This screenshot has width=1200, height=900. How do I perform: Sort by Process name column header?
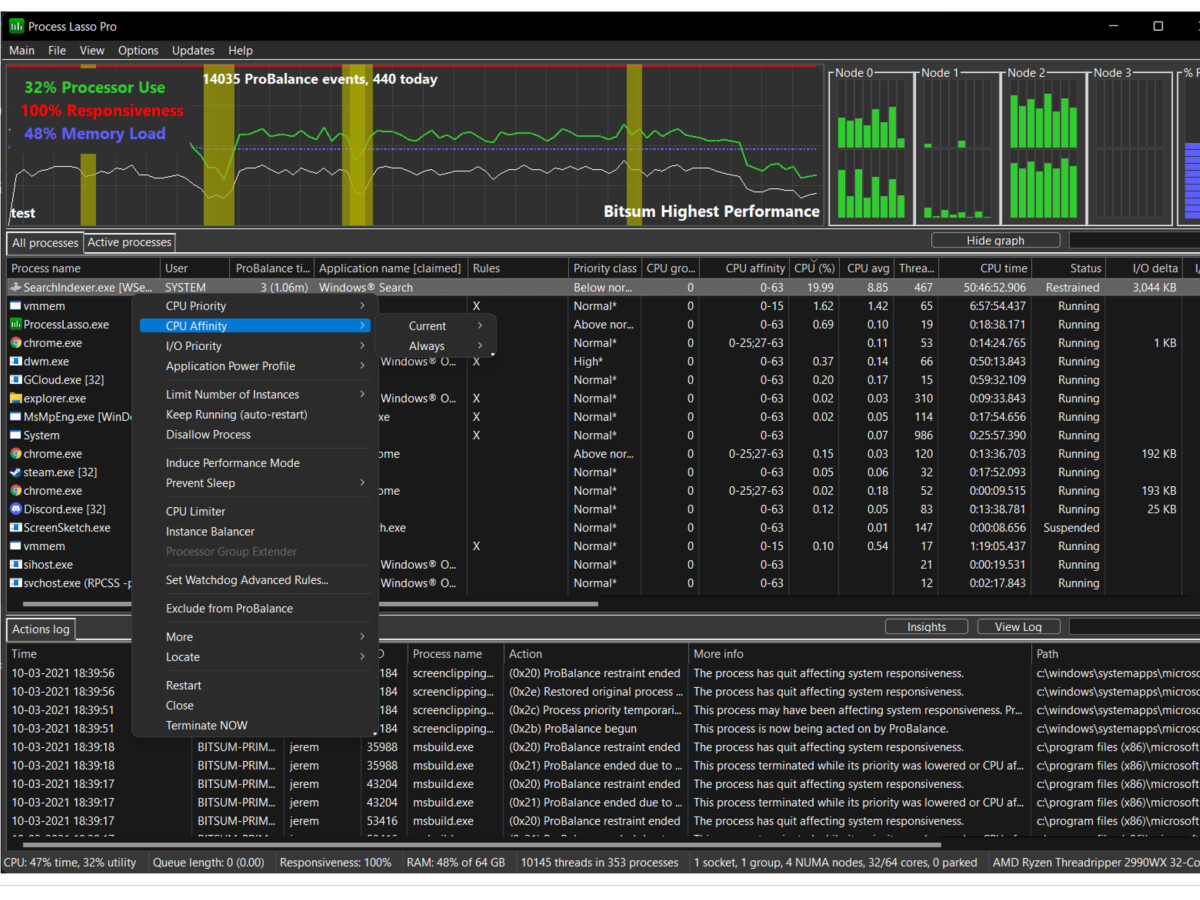tap(84, 268)
